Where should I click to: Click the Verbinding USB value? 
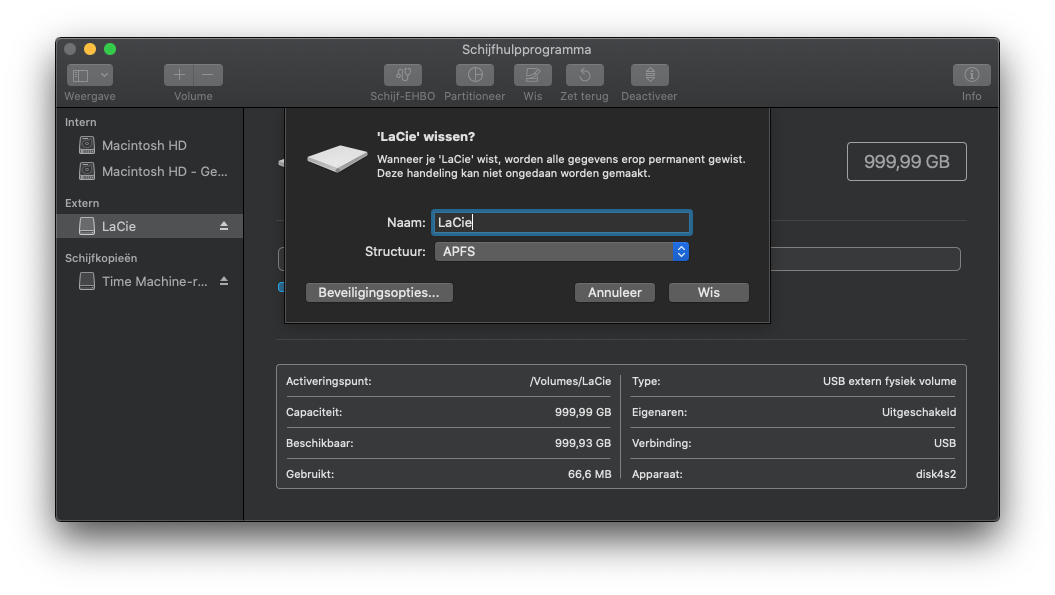click(945, 443)
